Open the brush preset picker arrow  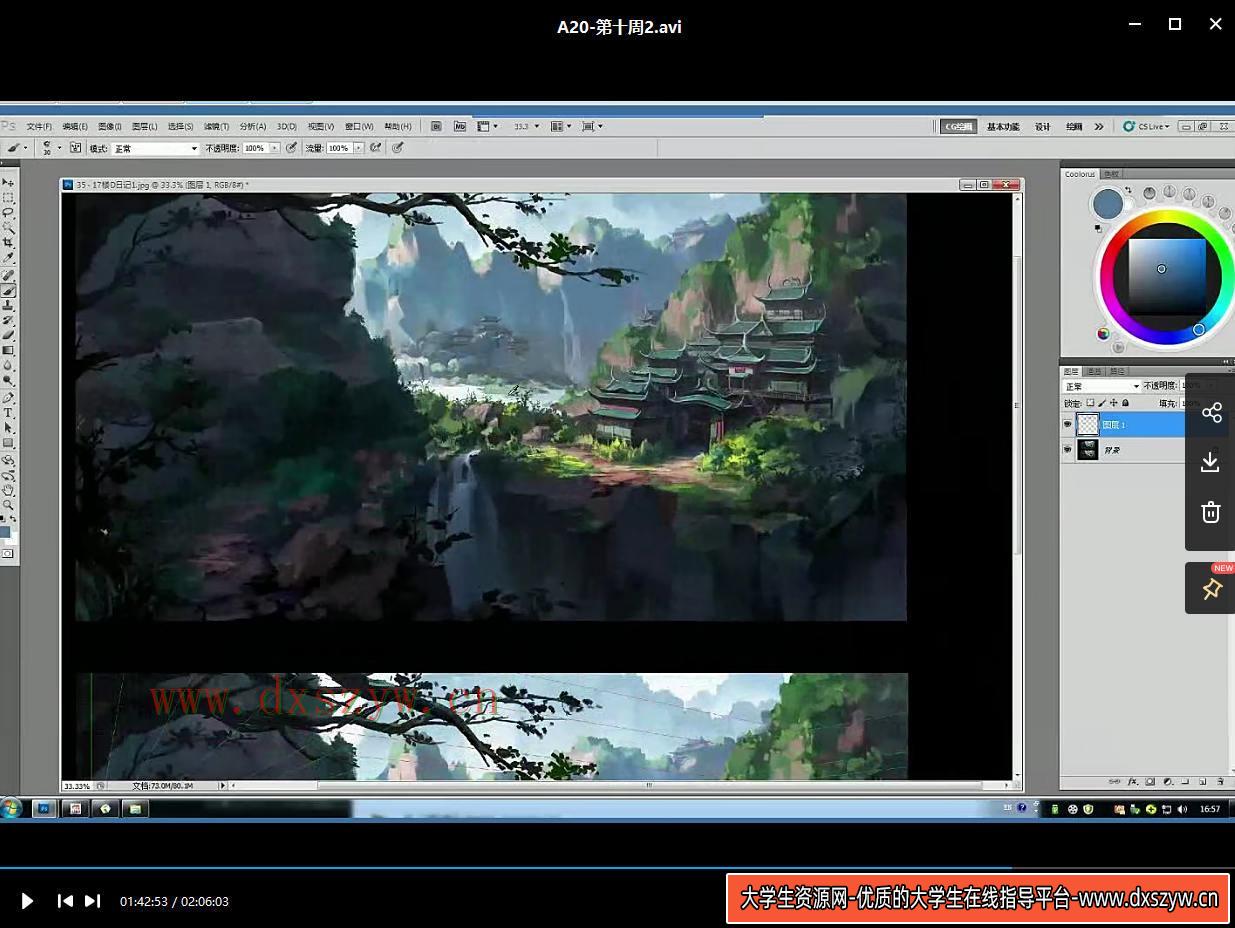point(59,147)
